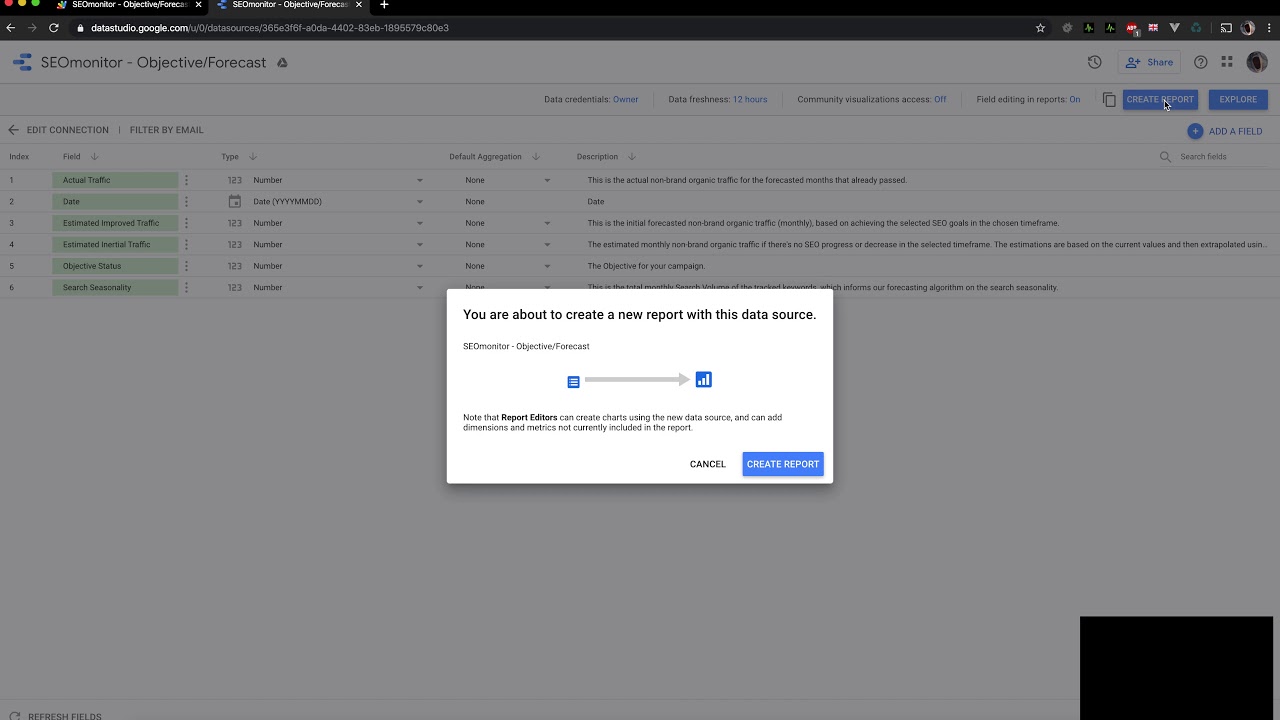Click the Drive icon beside the title

[282, 62]
